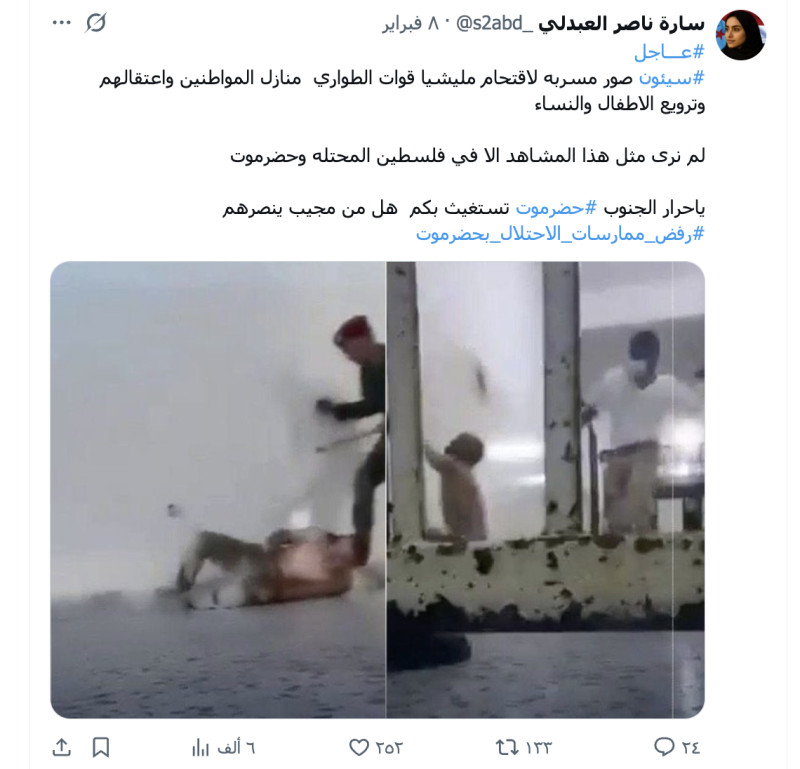Click the display name سارة ناصر العبدلي
The width and height of the screenshot is (800, 769).
[621, 23]
